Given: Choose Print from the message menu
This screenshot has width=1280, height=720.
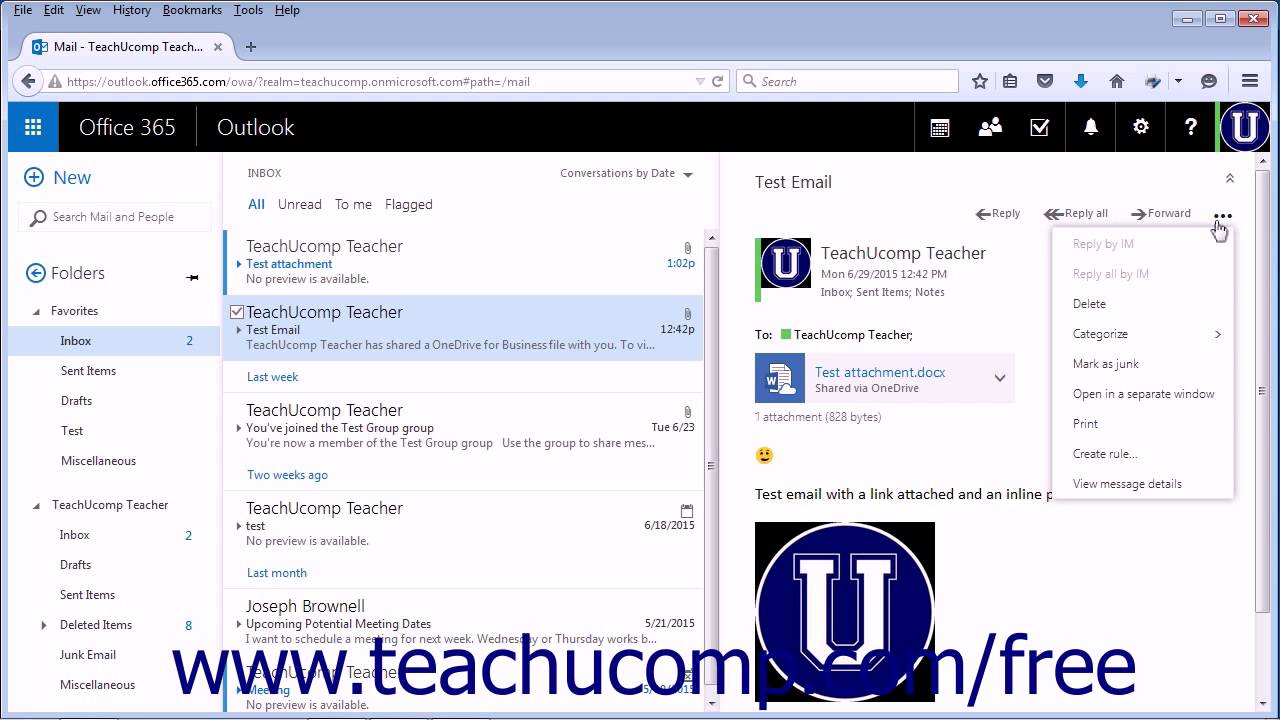Looking at the screenshot, I should (1143, 424).
